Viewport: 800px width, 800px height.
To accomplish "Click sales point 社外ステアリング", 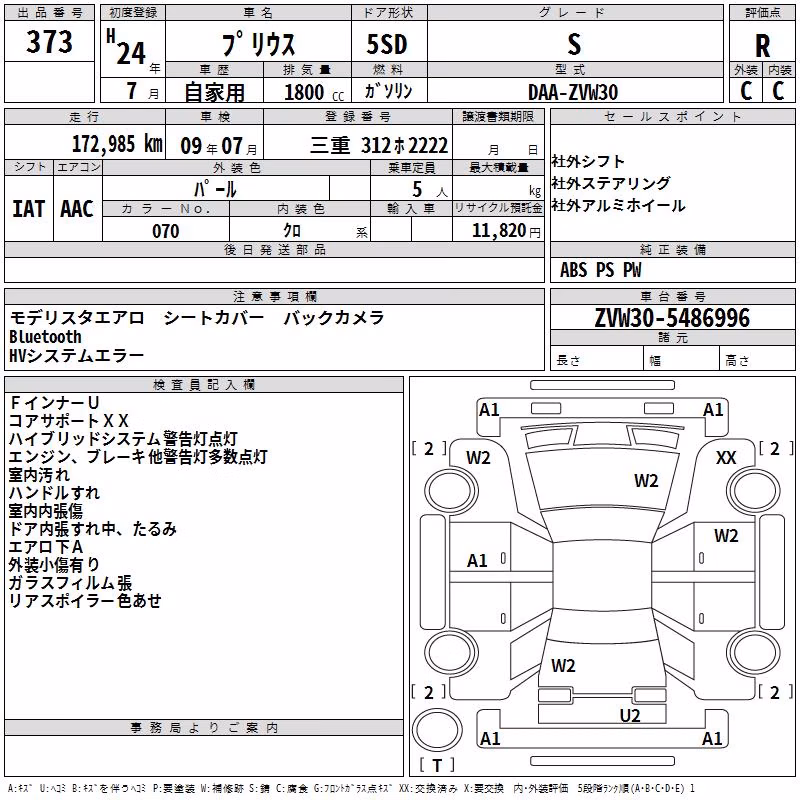I will (x=611, y=183).
